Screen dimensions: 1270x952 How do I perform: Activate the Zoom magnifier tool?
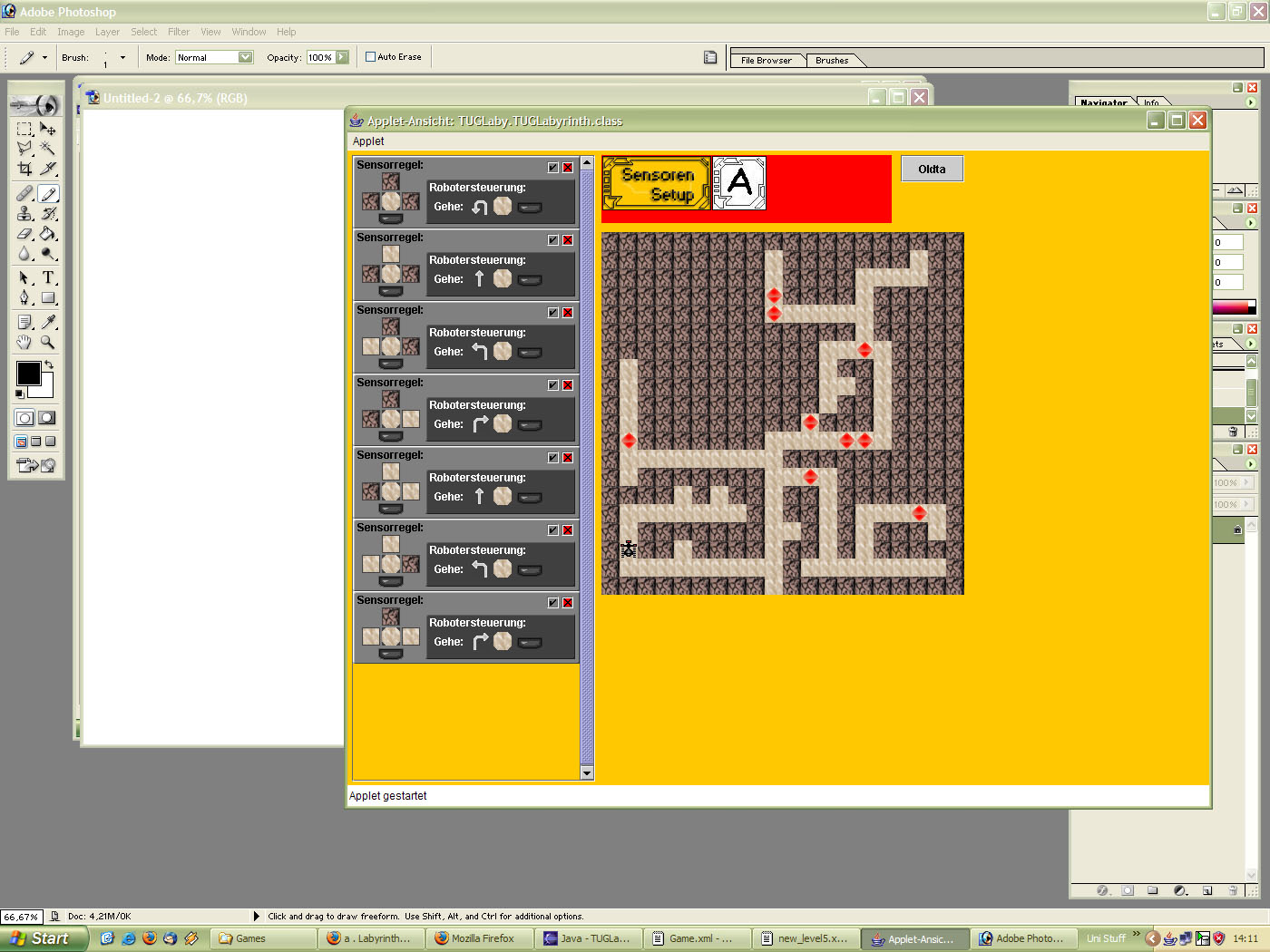(x=48, y=343)
